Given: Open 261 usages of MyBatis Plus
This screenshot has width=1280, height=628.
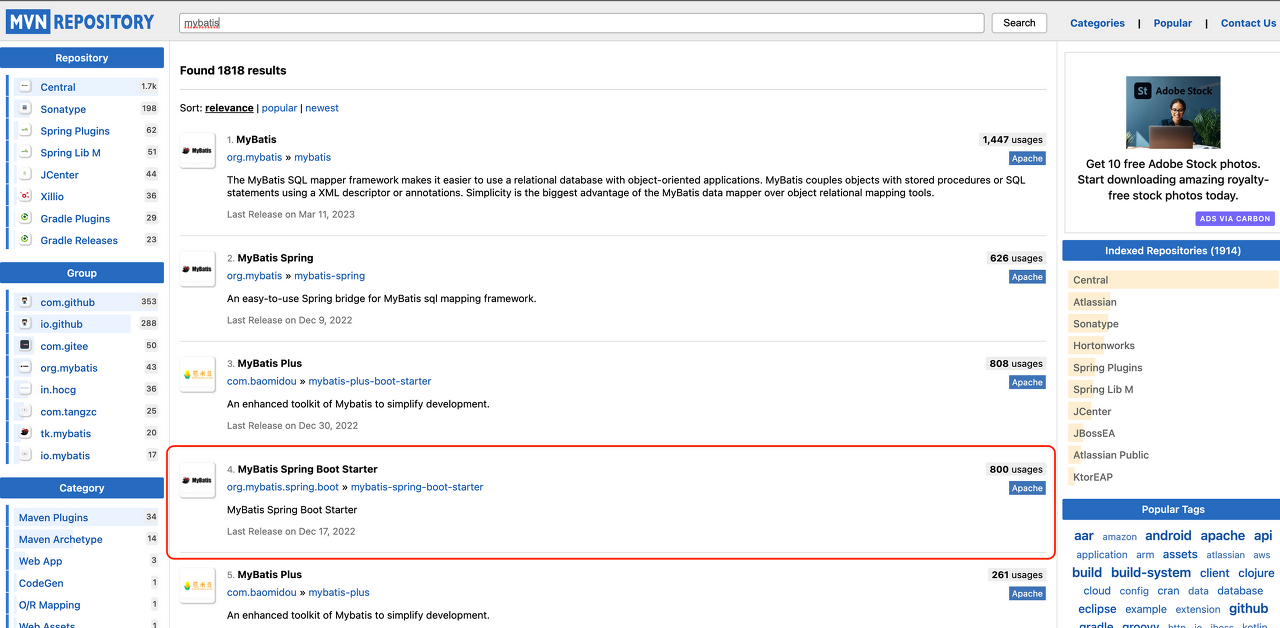Looking at the screenshot, I should pos(1016,575).
